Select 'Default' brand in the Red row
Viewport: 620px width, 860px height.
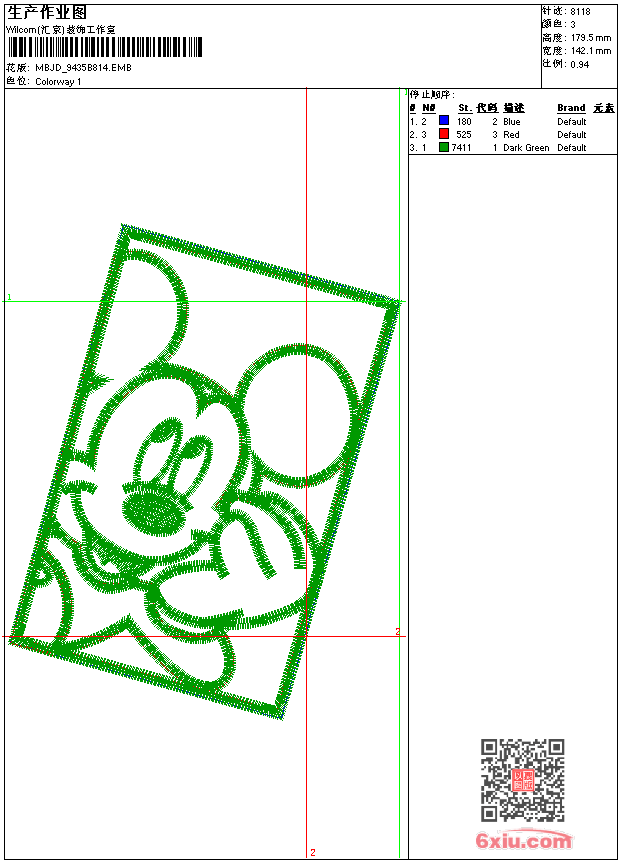pos(572,134)
